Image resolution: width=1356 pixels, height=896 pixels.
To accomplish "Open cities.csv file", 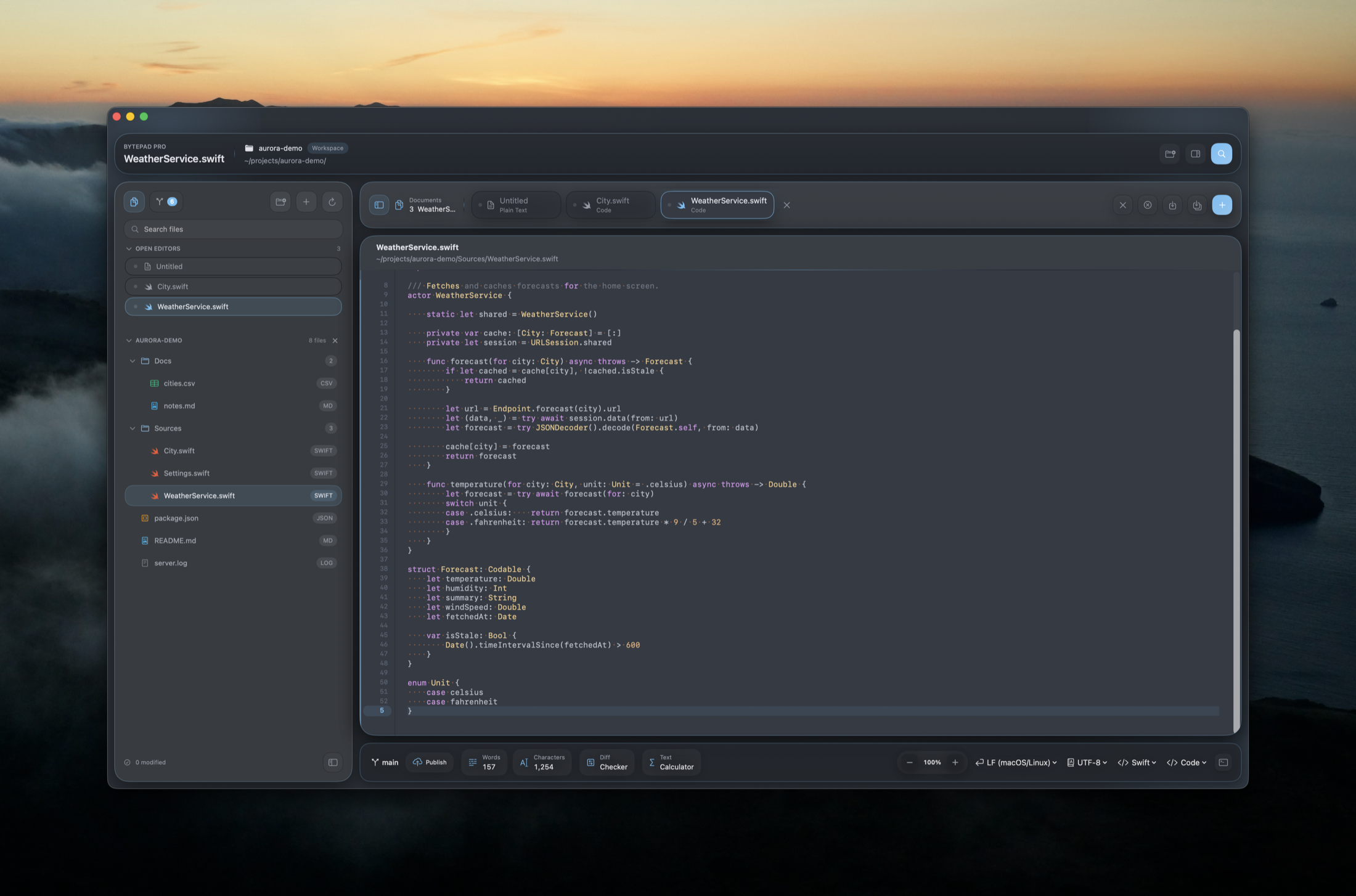I will pos(233,383).
